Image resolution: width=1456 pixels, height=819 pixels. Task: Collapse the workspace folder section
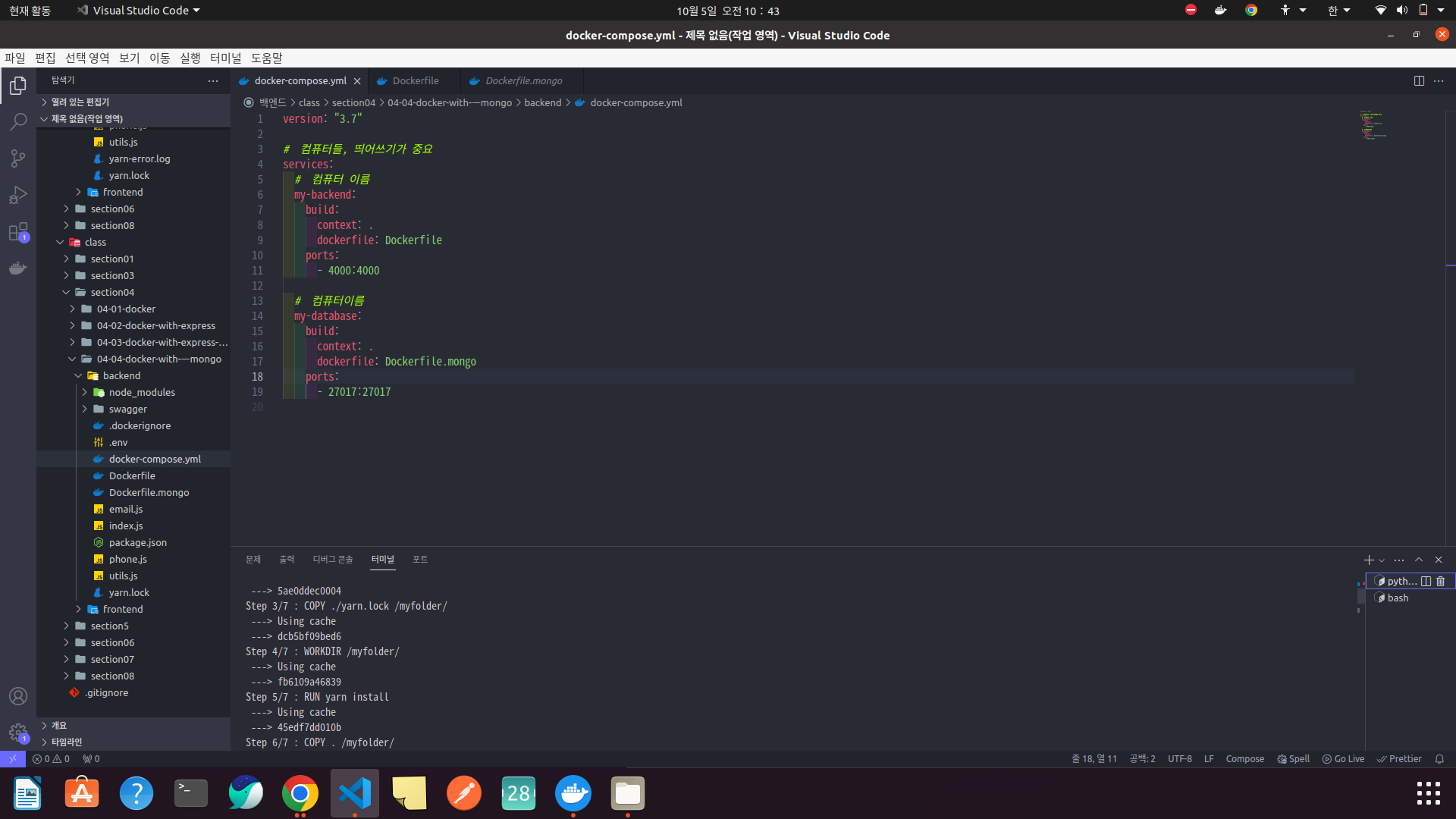pyautogui.click(x=133, y=119)
